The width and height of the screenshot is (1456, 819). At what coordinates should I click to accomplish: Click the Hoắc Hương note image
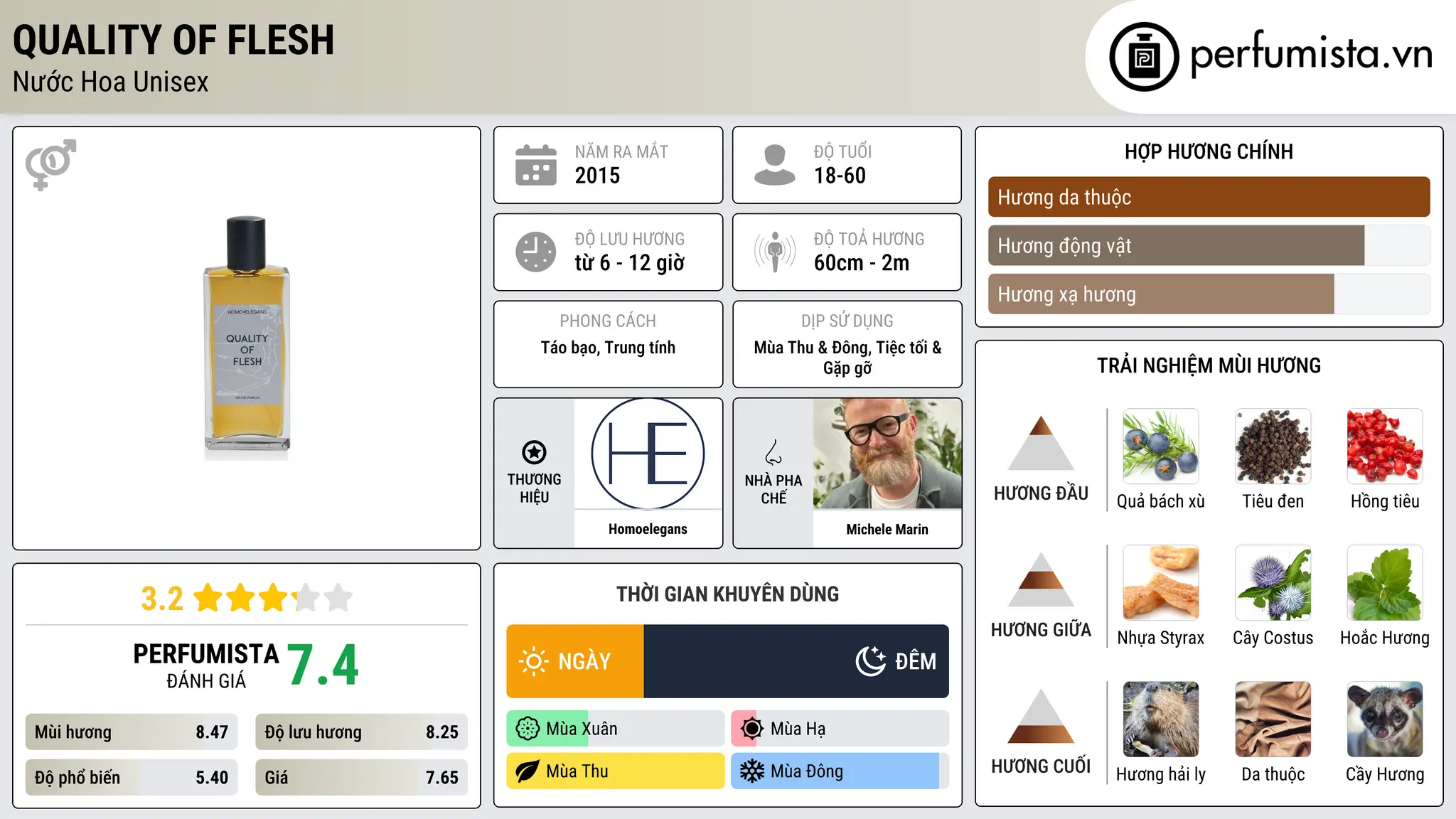(x=1385, y=583)
